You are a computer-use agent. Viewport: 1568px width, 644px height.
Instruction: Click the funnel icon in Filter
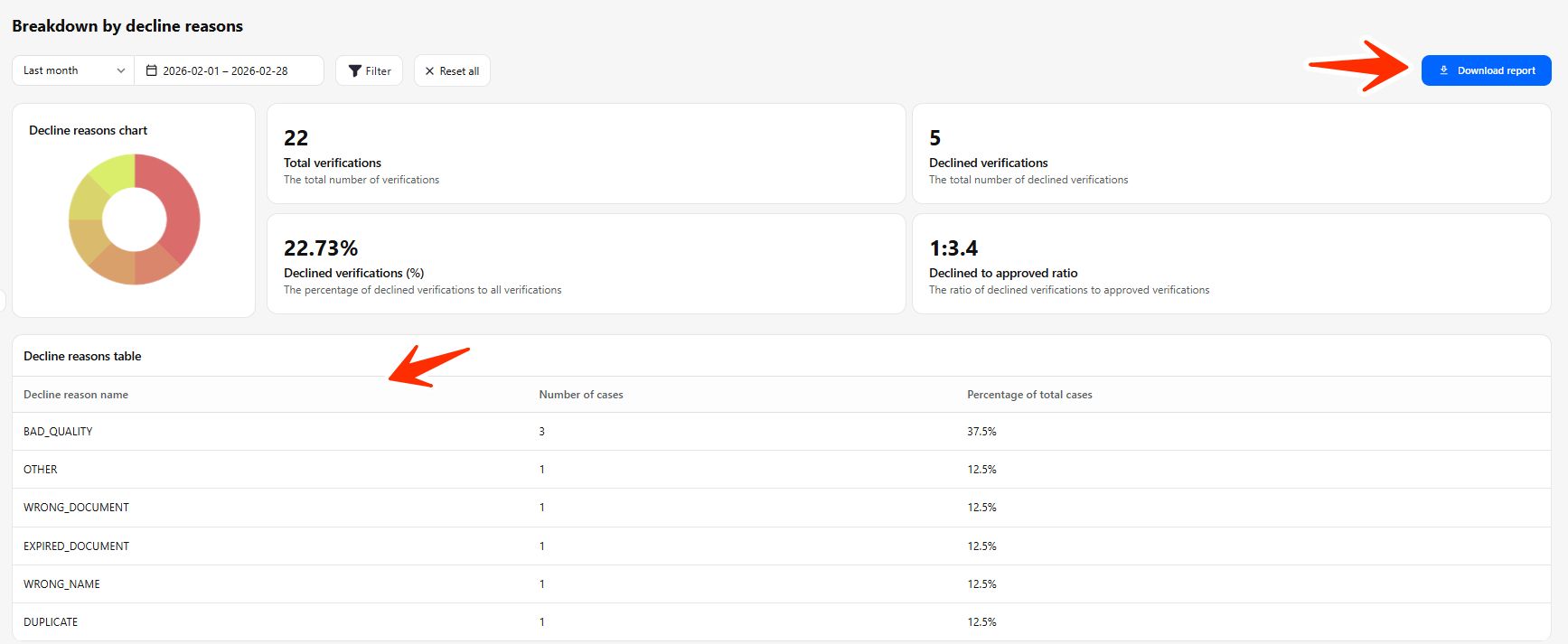point(354,71)
